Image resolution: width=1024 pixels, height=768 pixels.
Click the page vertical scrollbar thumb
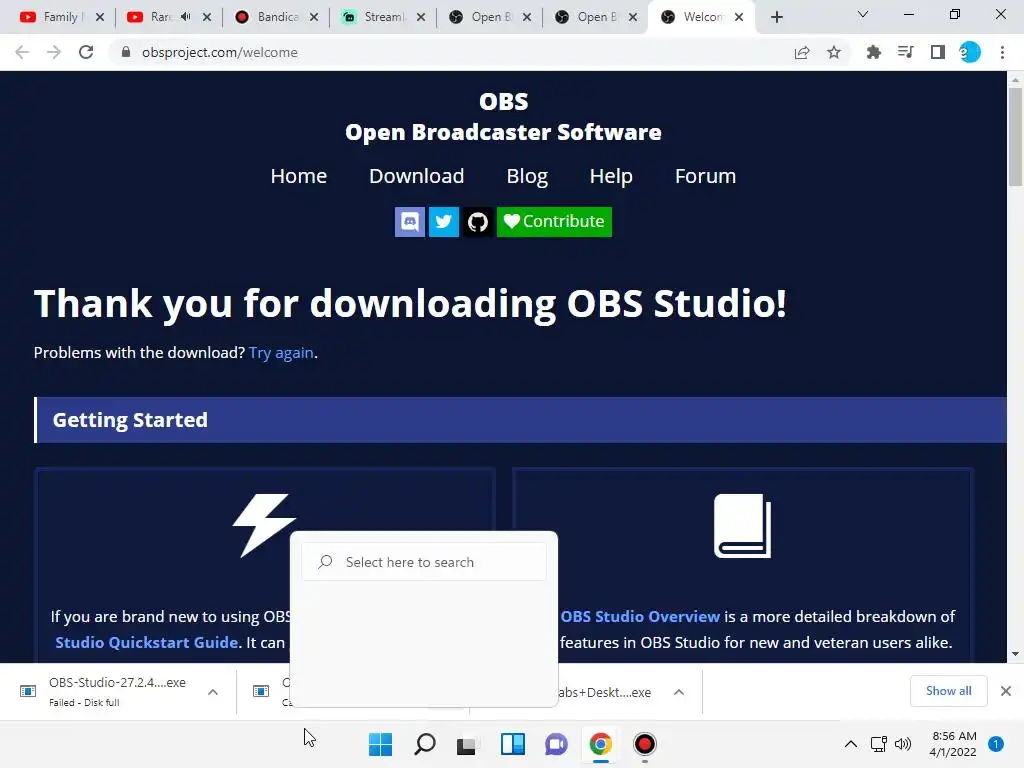point(1015,137)
